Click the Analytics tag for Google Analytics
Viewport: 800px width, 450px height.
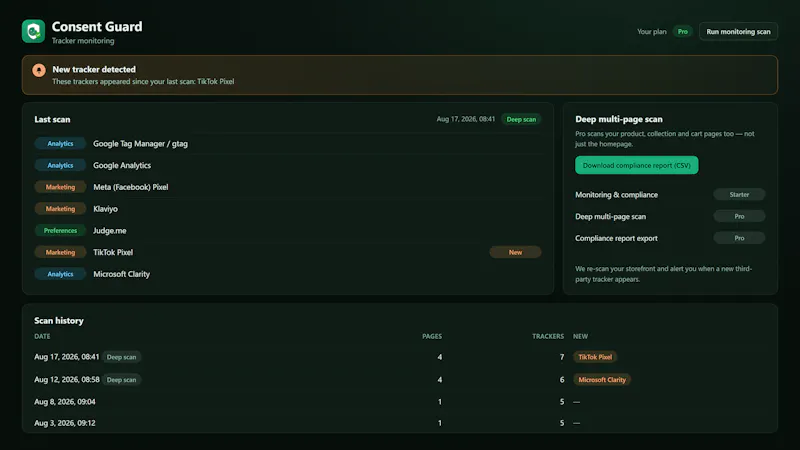[x=60, y=165]
